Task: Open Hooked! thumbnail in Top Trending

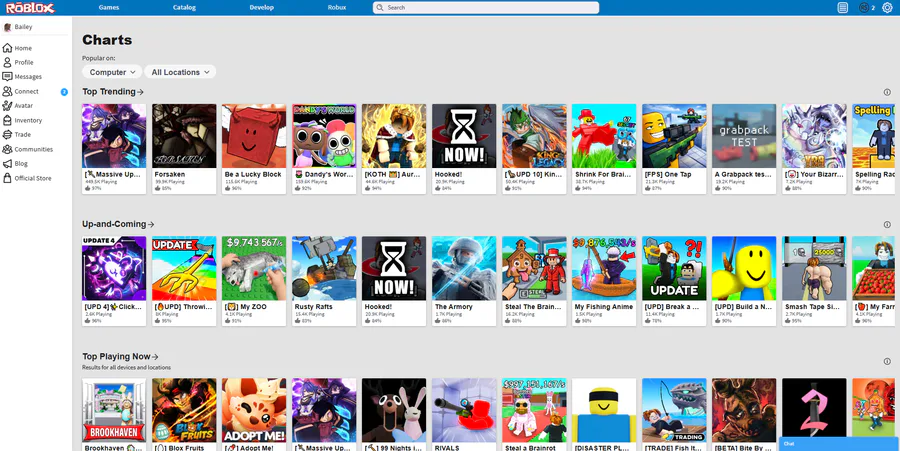Action: tap(464, 136)
